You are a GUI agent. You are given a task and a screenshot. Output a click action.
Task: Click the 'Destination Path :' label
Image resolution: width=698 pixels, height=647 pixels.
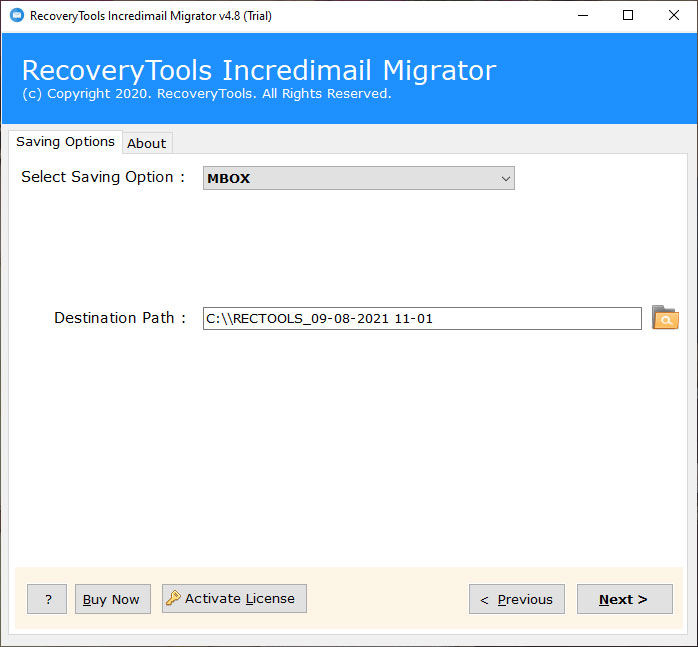[x=120, y=318]
